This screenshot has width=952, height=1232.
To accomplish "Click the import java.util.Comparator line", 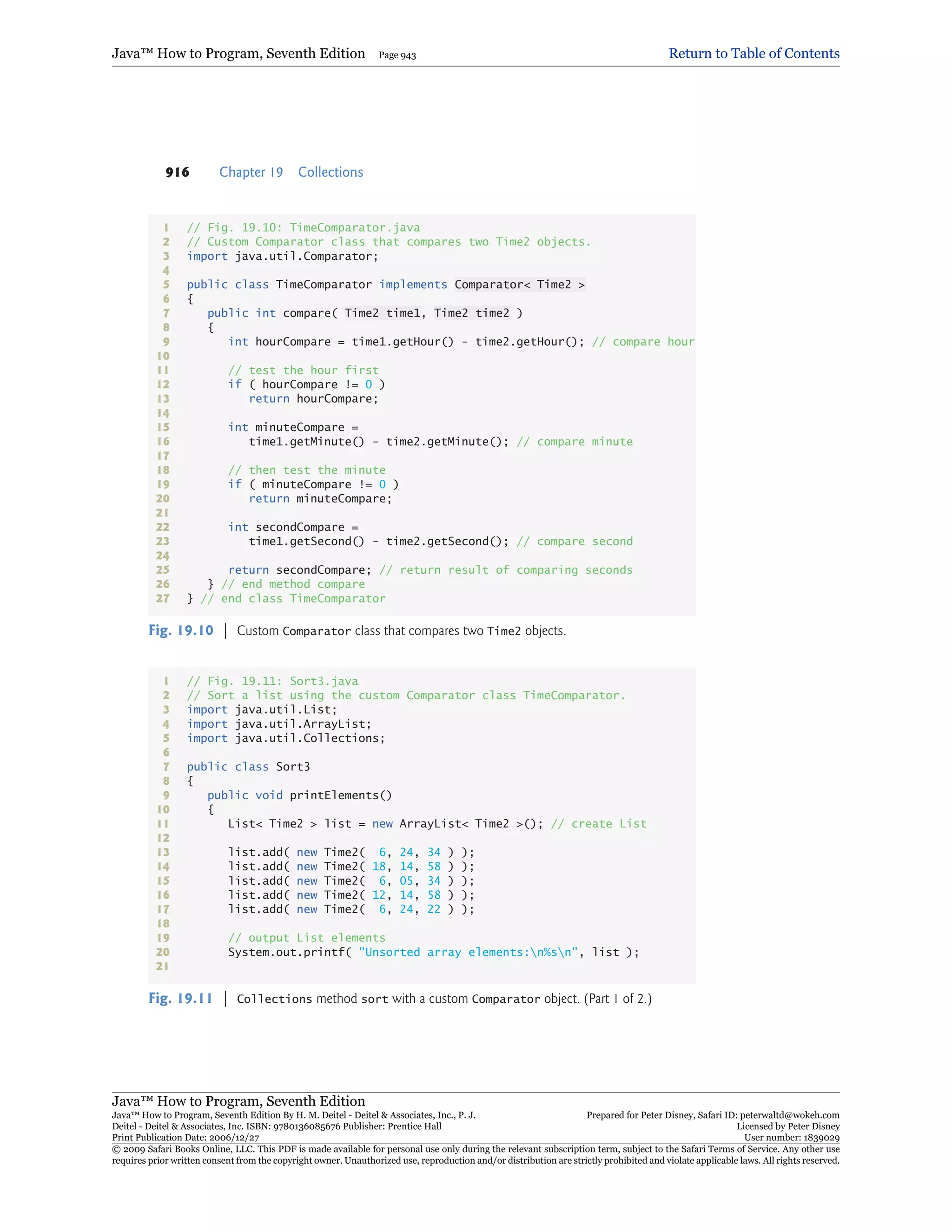I will tap(283, 256).
